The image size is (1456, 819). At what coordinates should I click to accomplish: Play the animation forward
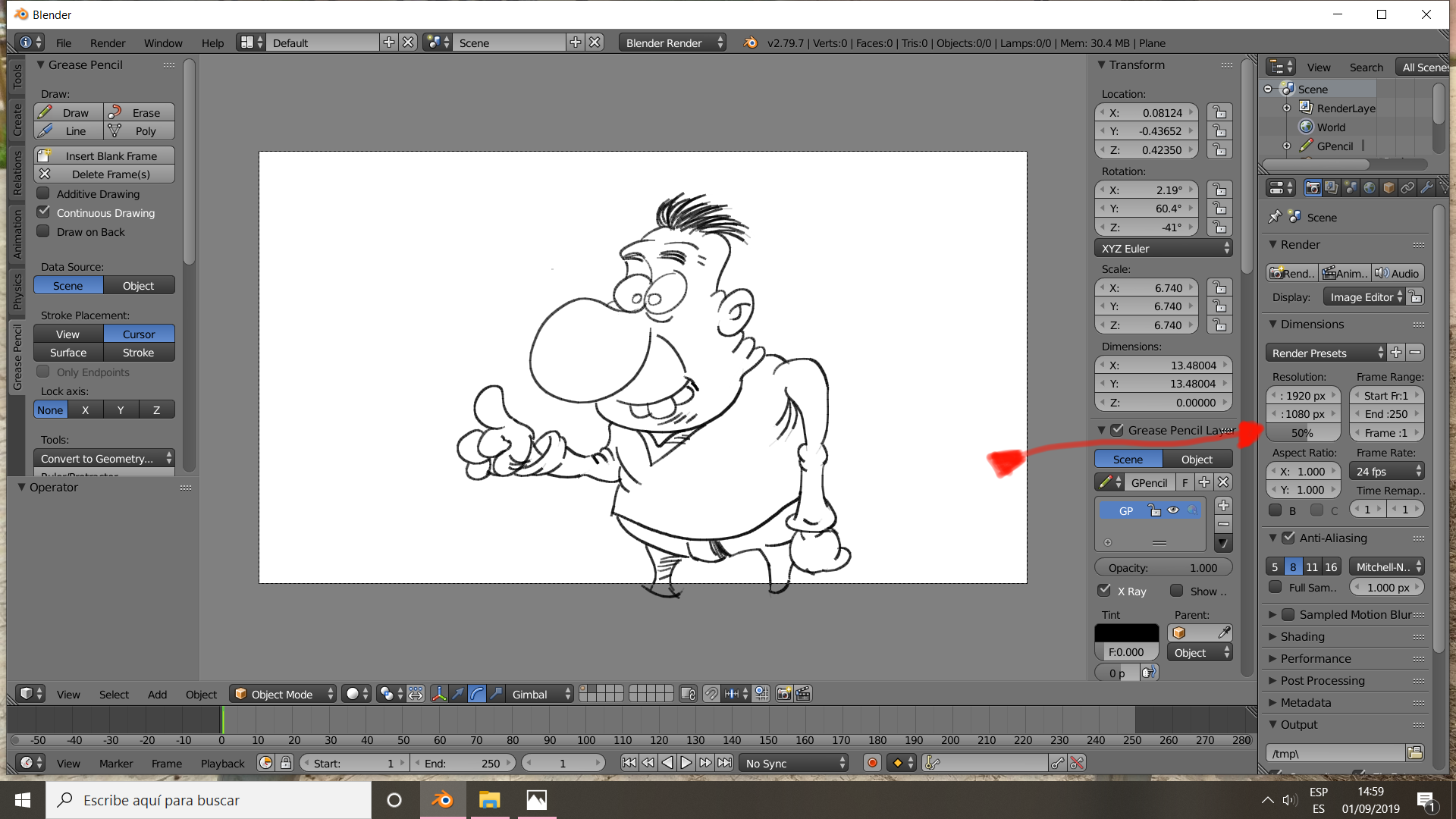[686, 763]
